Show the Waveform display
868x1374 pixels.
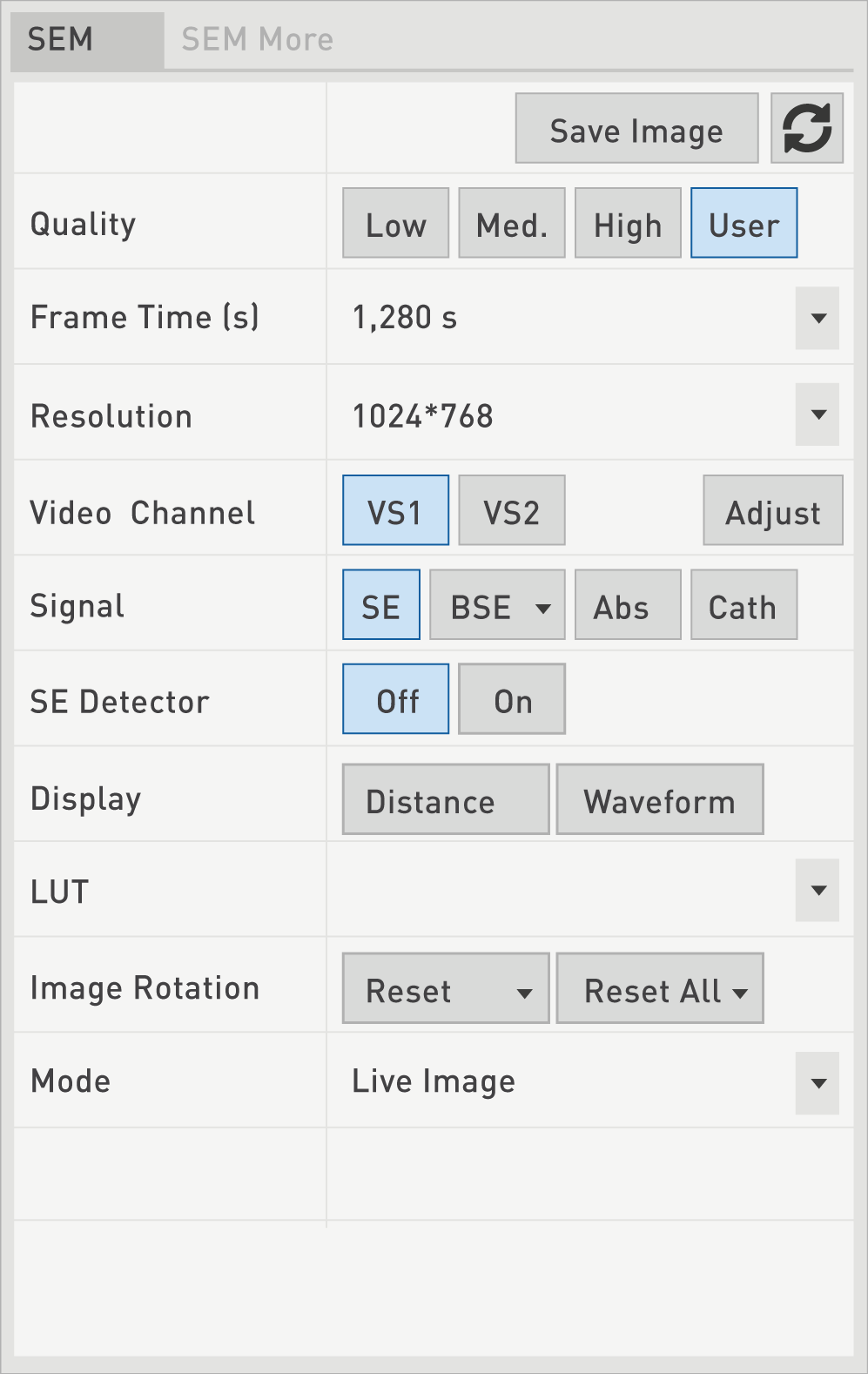[x=659, y=800]
